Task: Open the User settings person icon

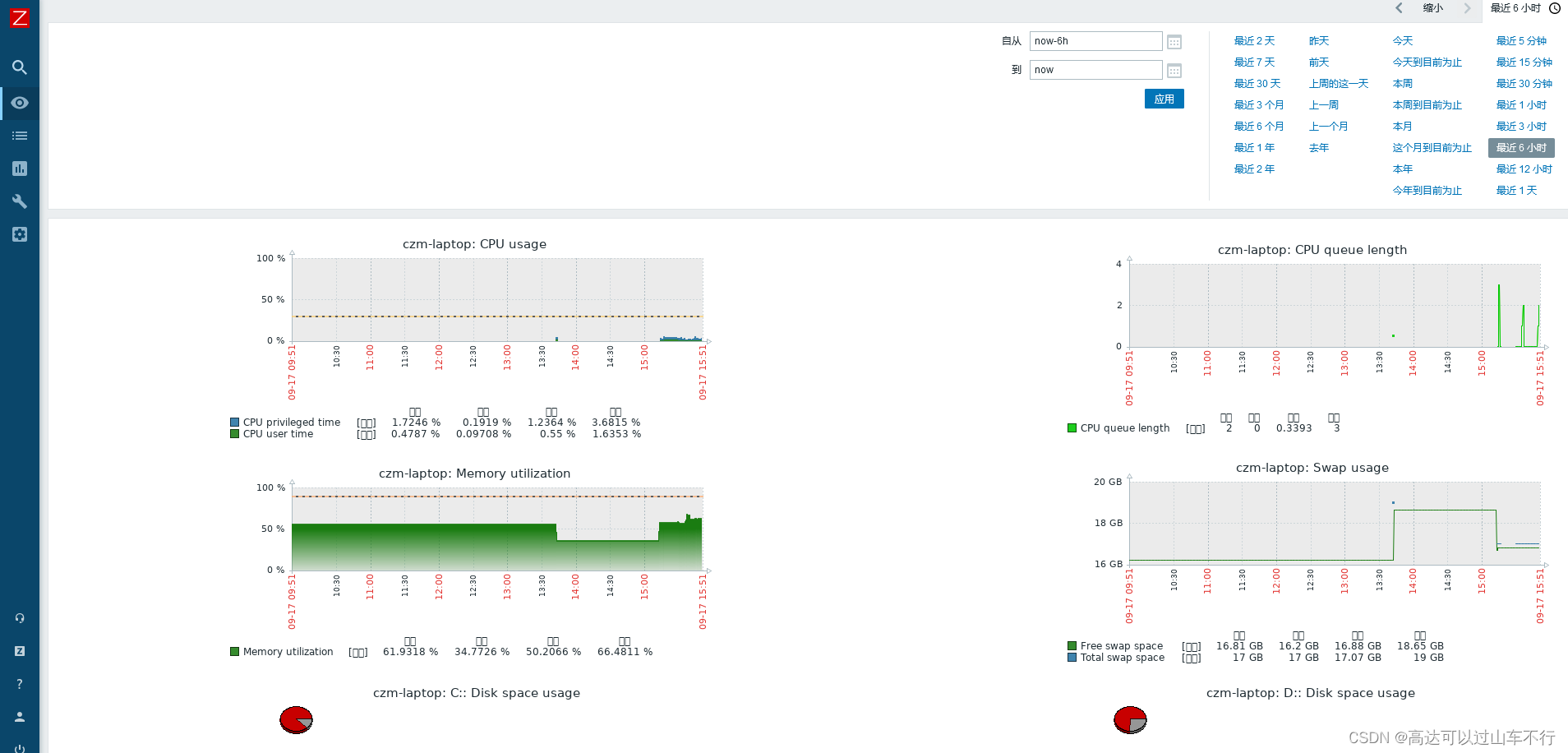Action: click(x=19, y=717)
